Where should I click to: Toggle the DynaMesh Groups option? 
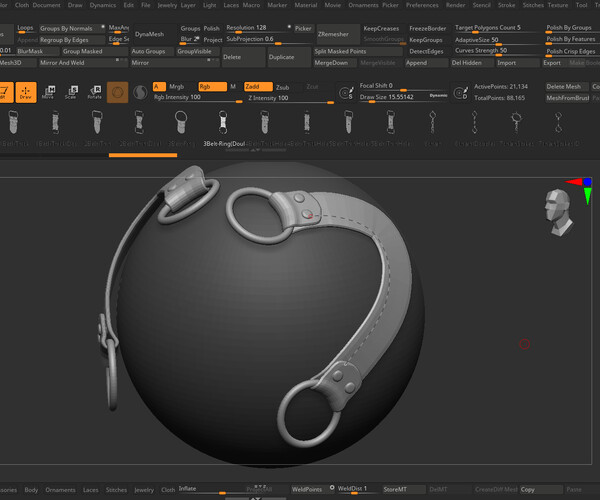tap(190, 29)
